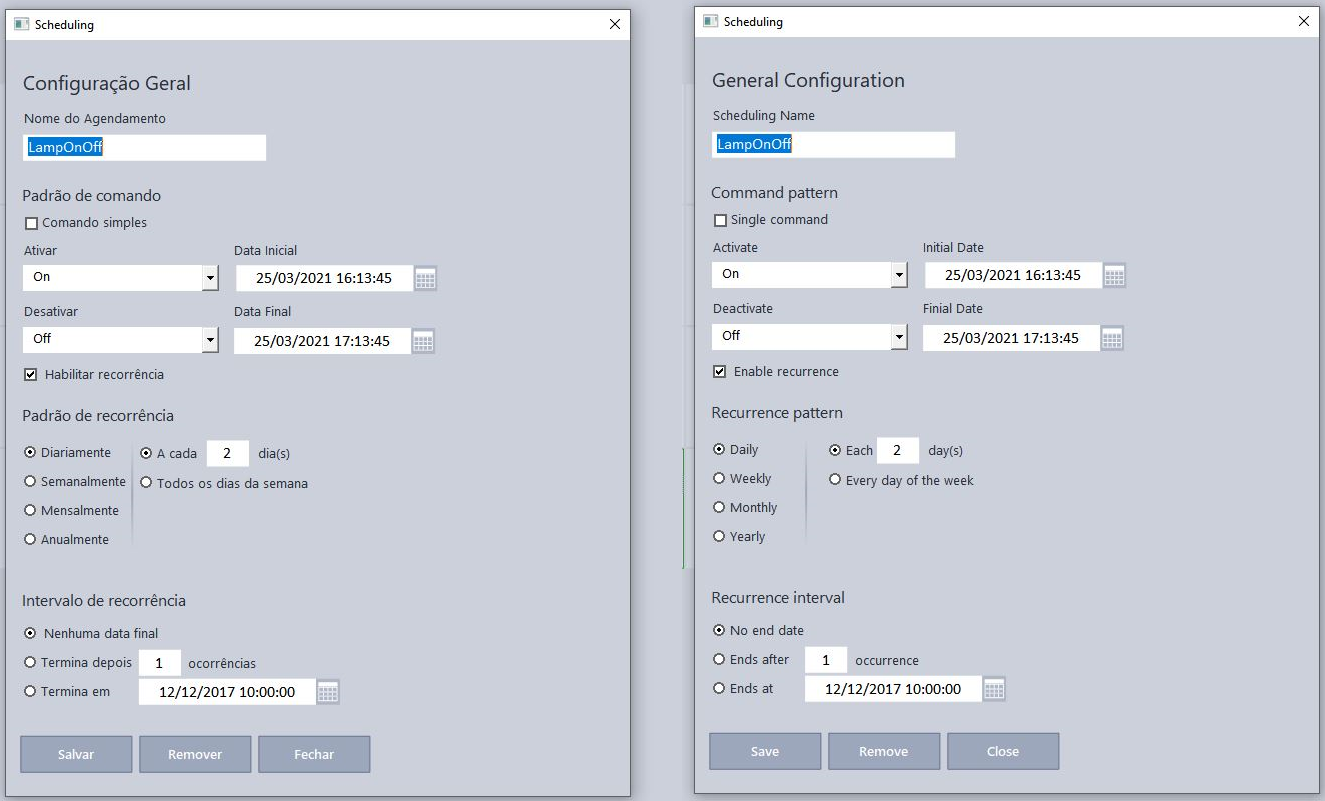Expand the Desativar dropdown showing Off
This screenshot has width=1325, height=801.
tap(210, 340)
